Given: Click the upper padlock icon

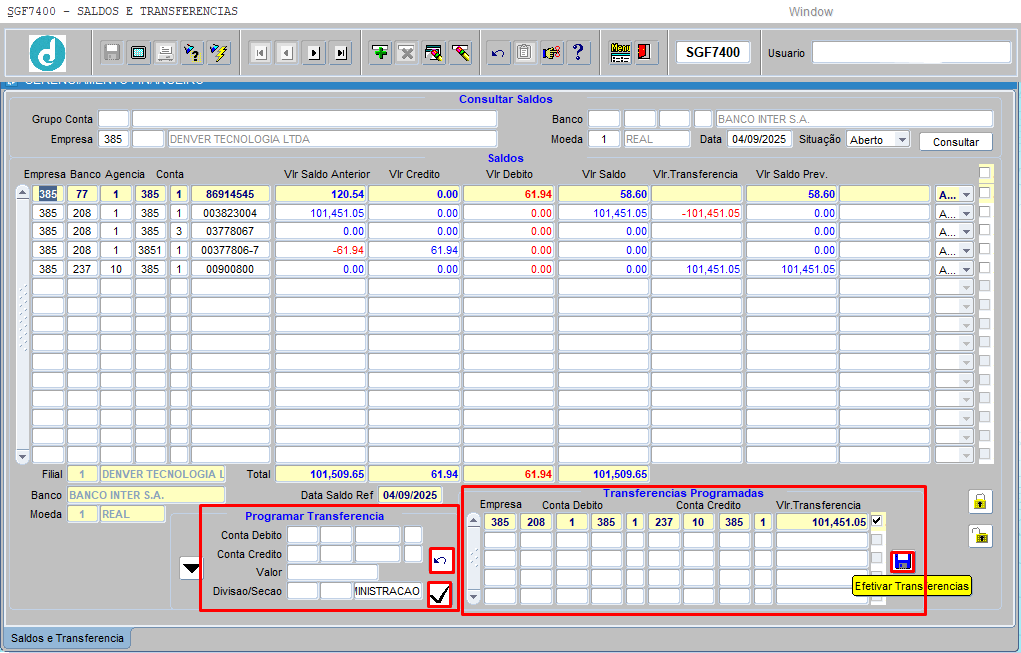Looking at the screenshot, I should (980, 502).
